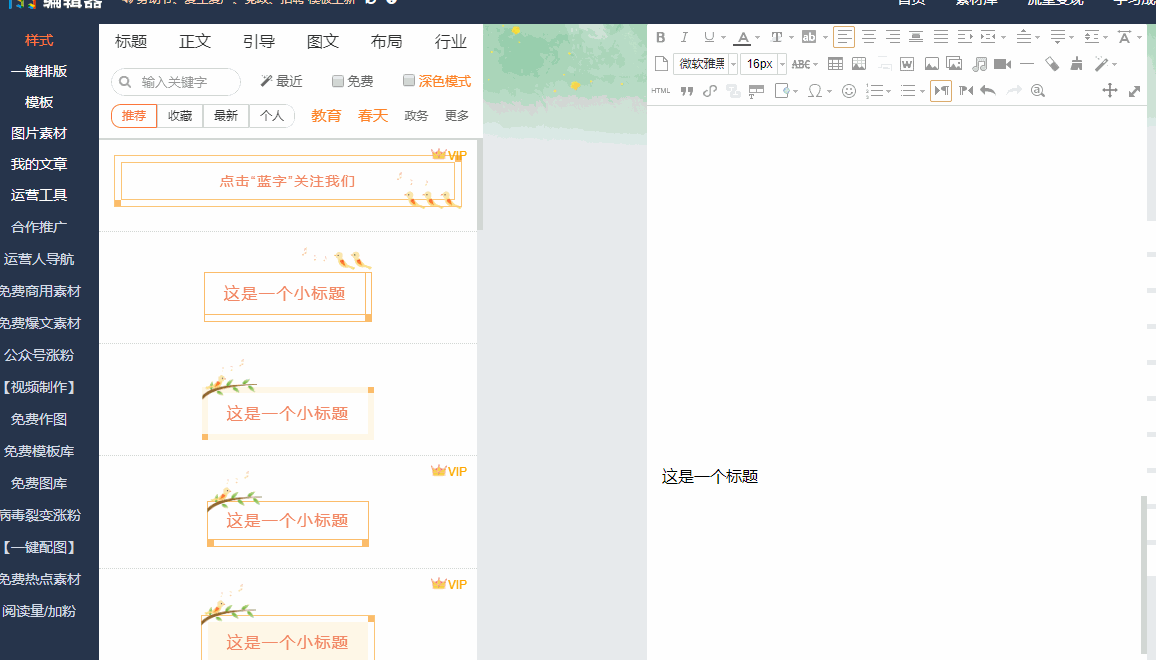Insert an image with the picture icon
Viewport: 1156px width, 660px height.
pos(931,63)
